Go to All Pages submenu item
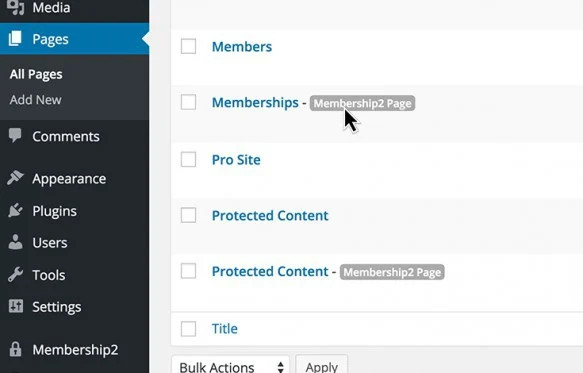This screenshot has height=373, width=583. coord(36,74)
